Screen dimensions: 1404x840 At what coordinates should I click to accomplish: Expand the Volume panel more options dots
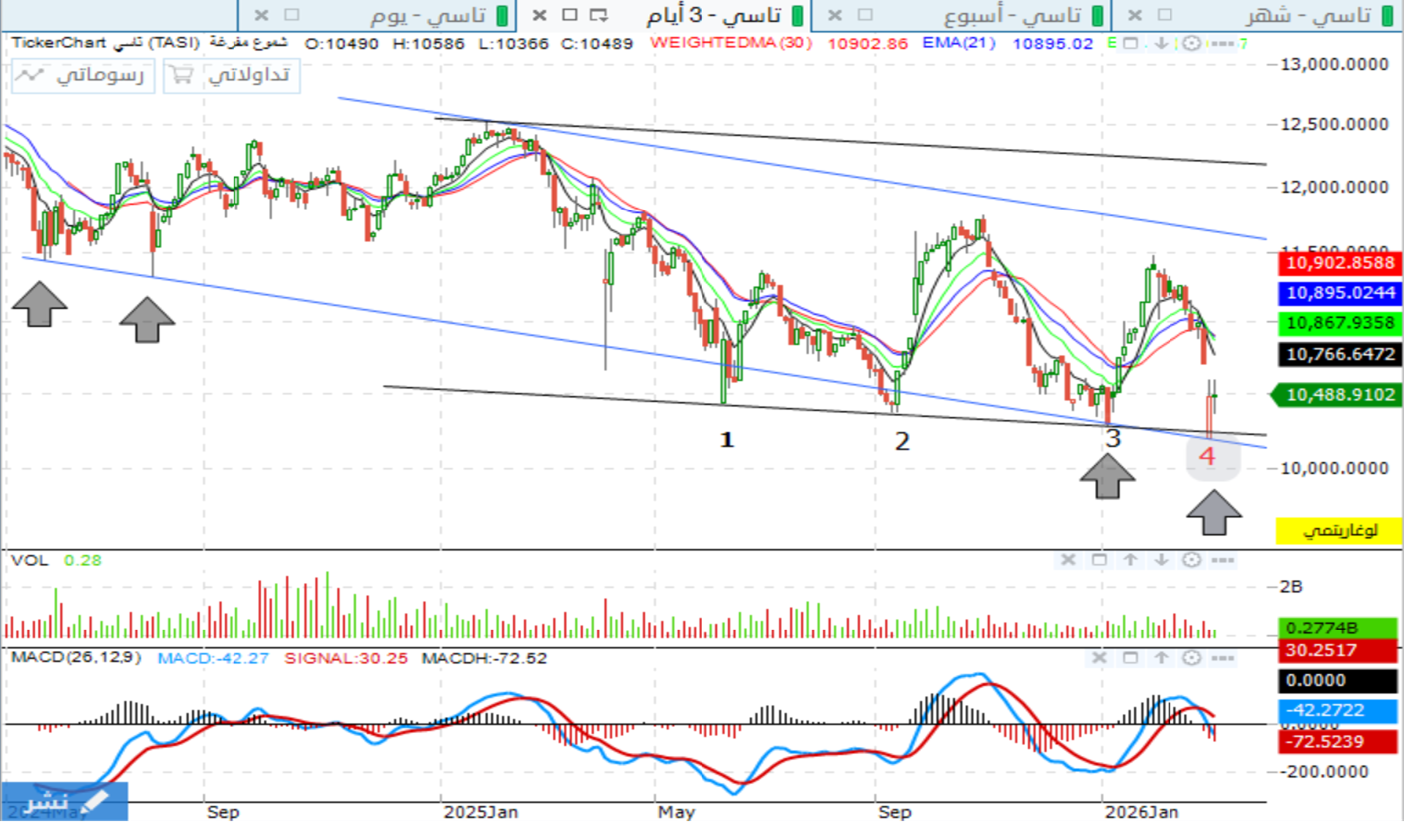coord(1223,560)
